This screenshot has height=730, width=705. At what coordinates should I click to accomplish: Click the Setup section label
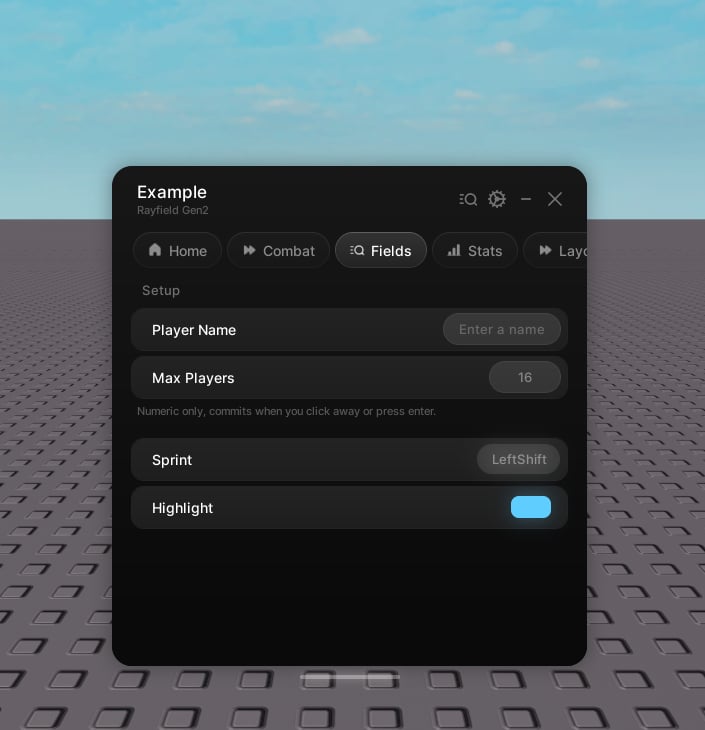[x=161, y=291]
